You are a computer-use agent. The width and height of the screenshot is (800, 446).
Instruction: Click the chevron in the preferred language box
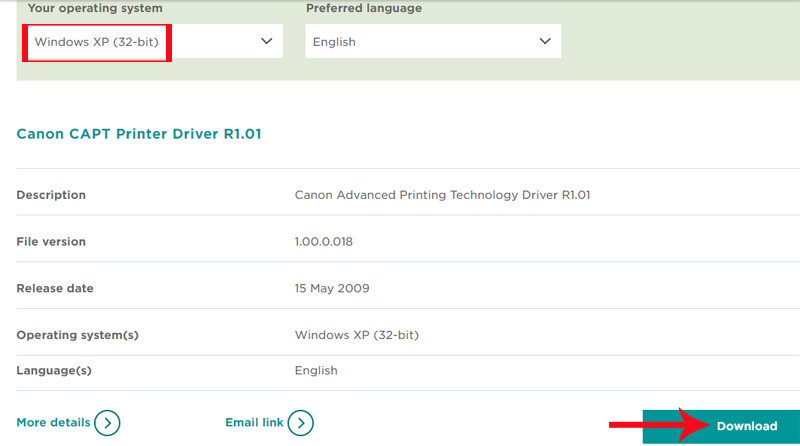pyautogui.click(x=545, y=41)
